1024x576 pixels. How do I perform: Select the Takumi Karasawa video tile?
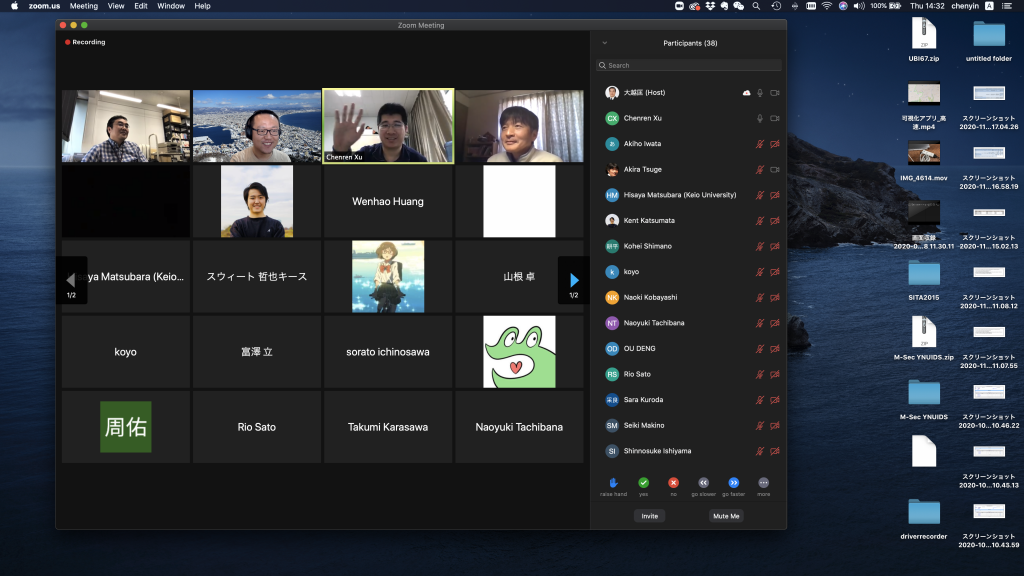point(388,427)
